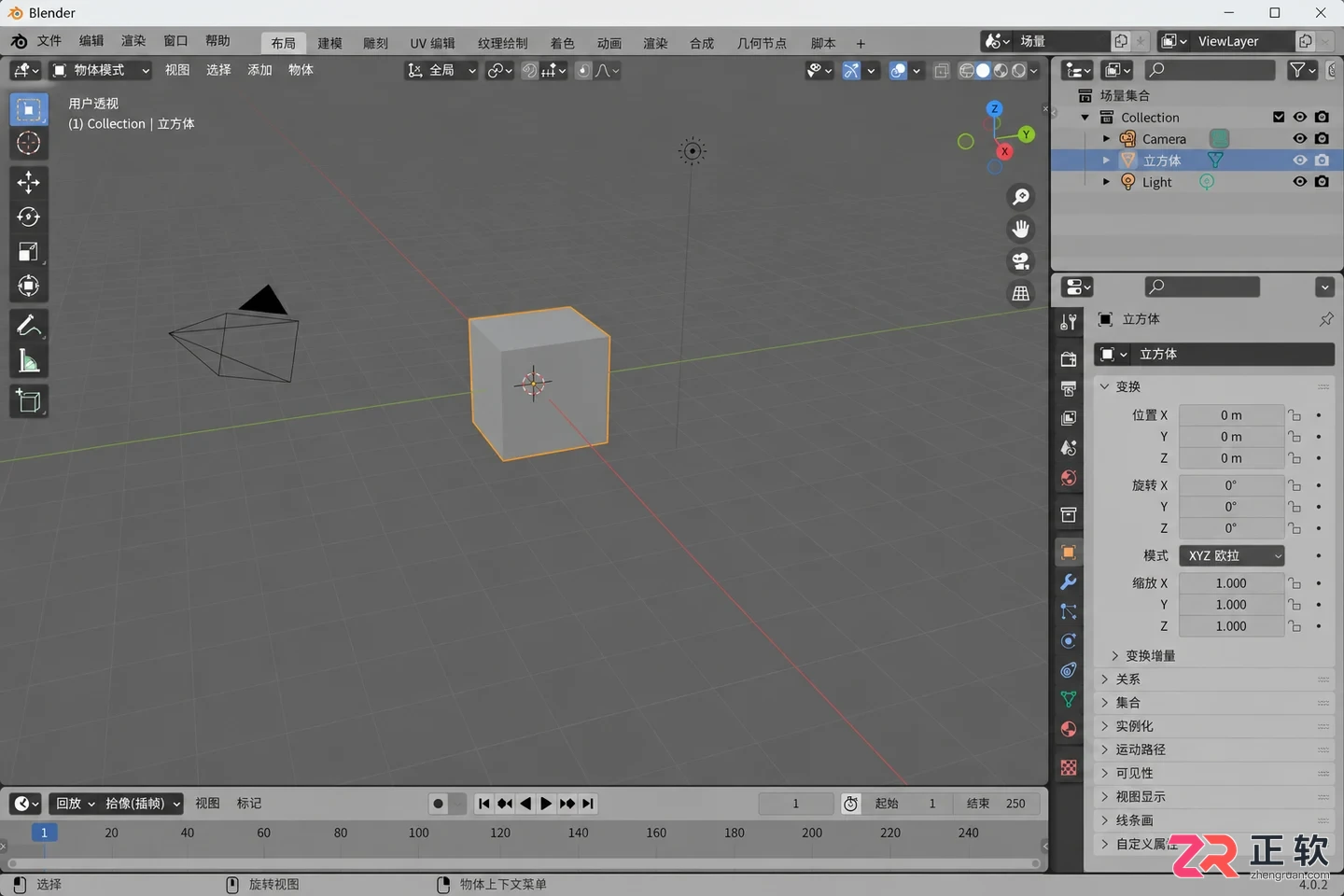
Task: Open the Texture properties checker tab
Action: pos(1069,767)
